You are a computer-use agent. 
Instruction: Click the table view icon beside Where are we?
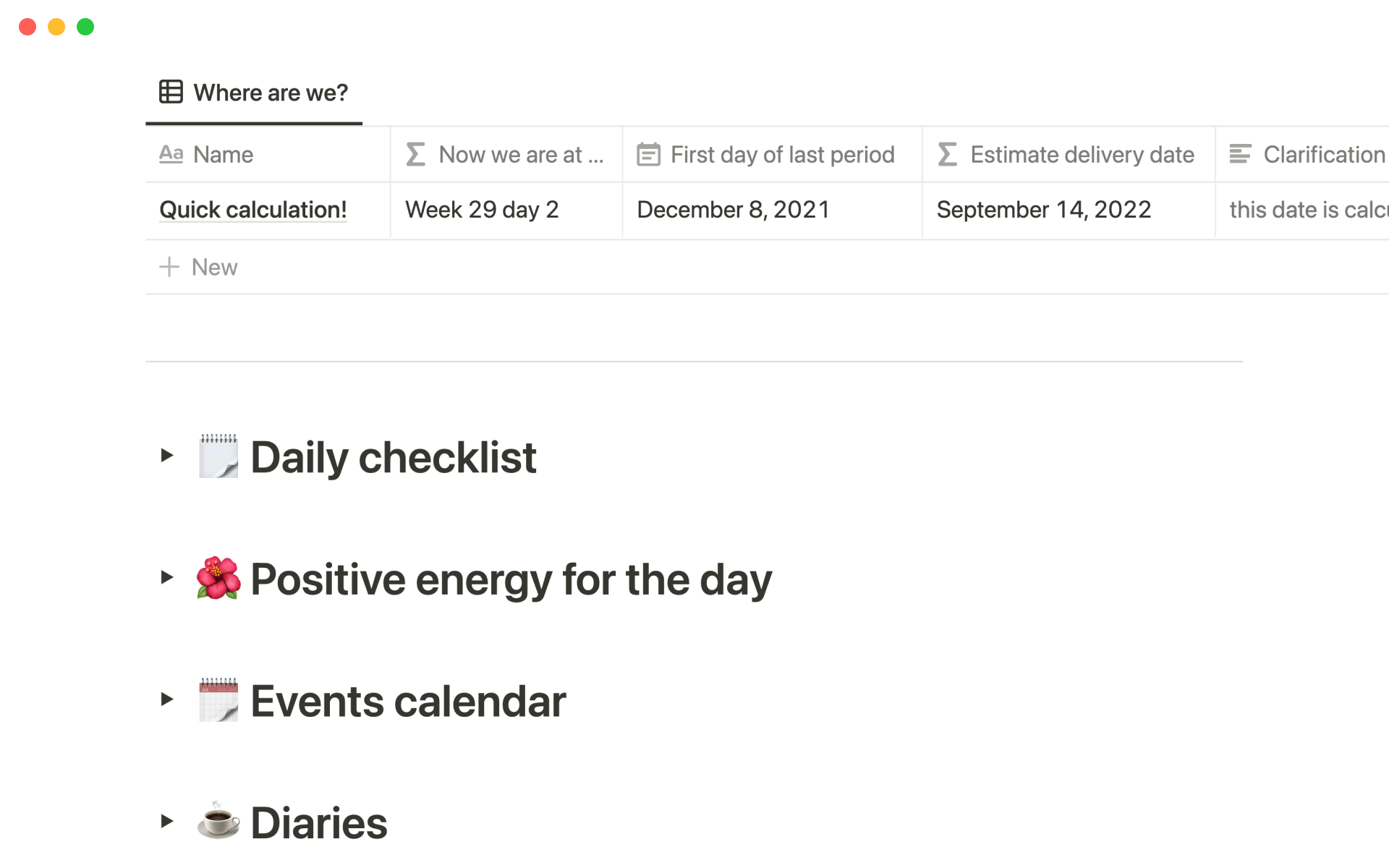(171, 92)
